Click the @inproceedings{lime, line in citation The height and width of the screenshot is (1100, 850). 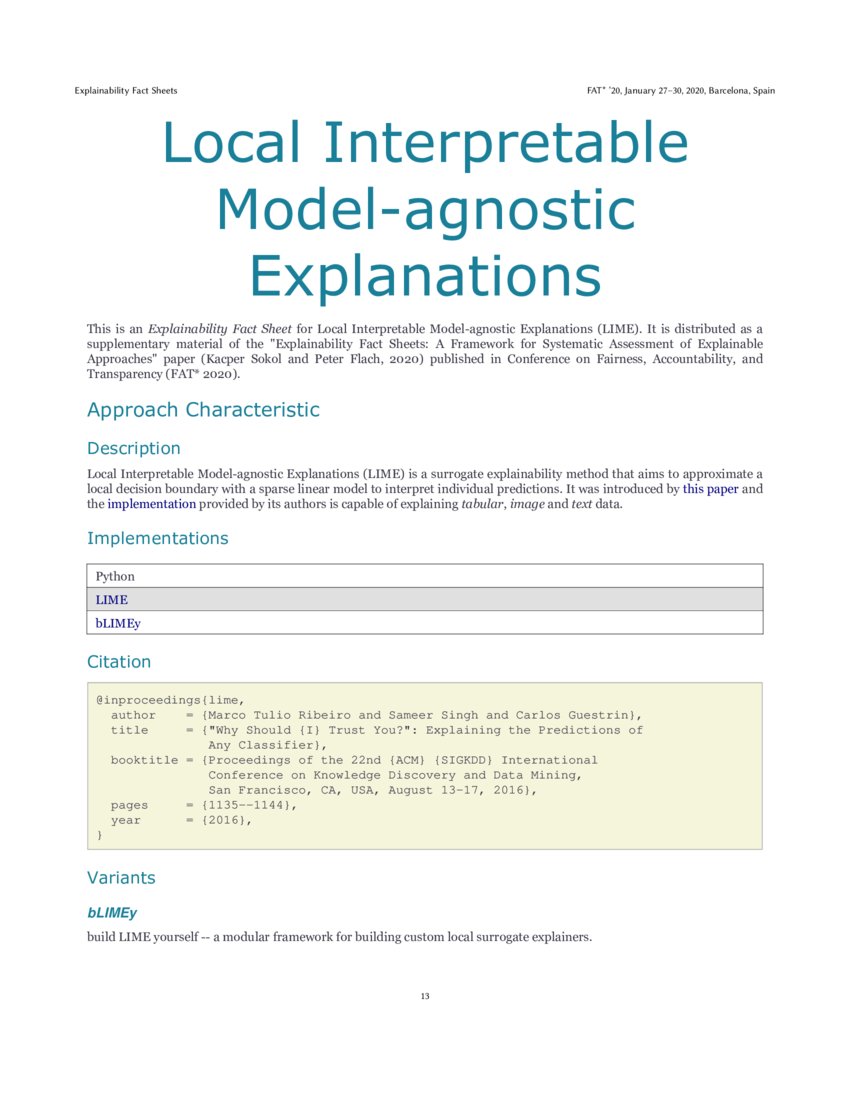point(169,700)
